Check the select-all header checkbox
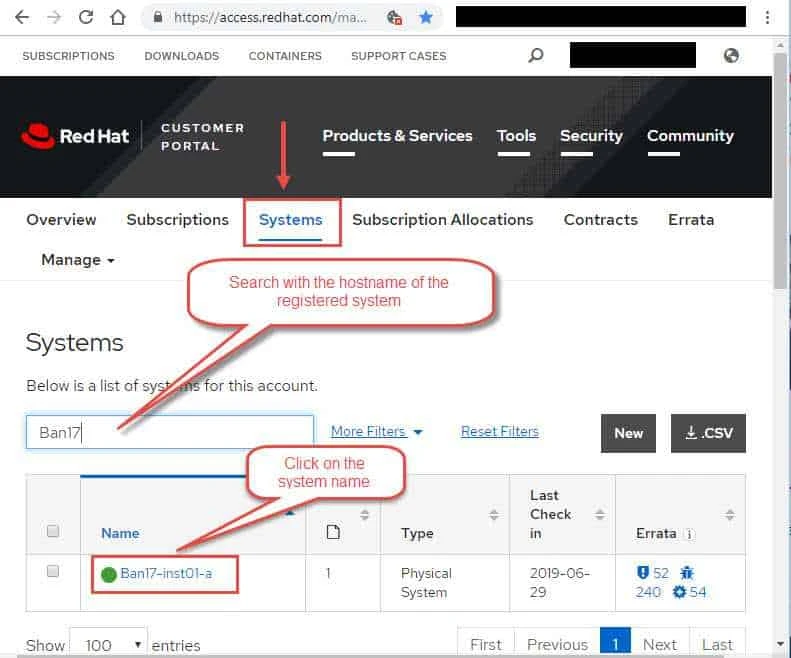Screen dimensions: 791x658 click(x=52, y=531)
